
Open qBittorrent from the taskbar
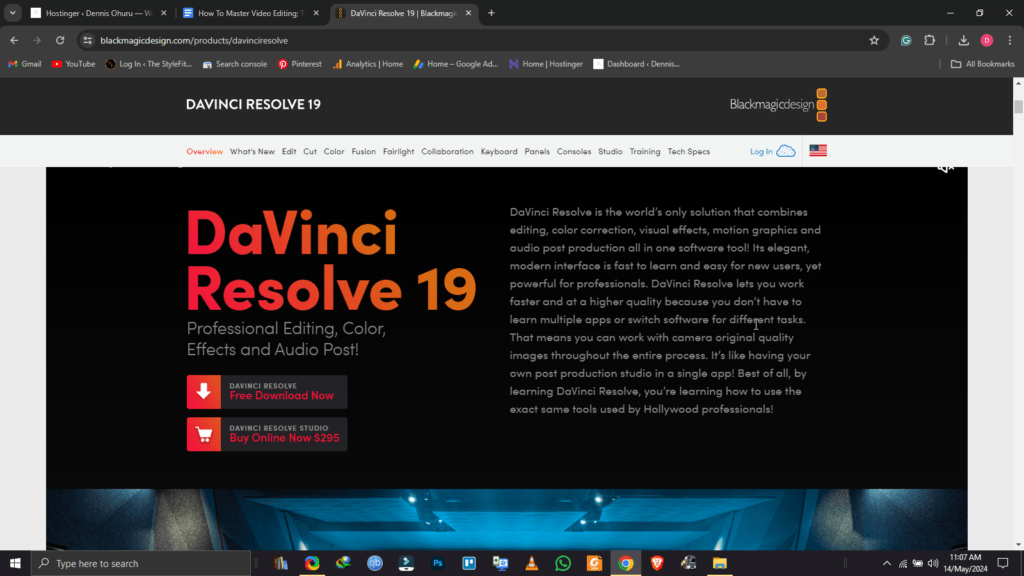click(375, 563)
